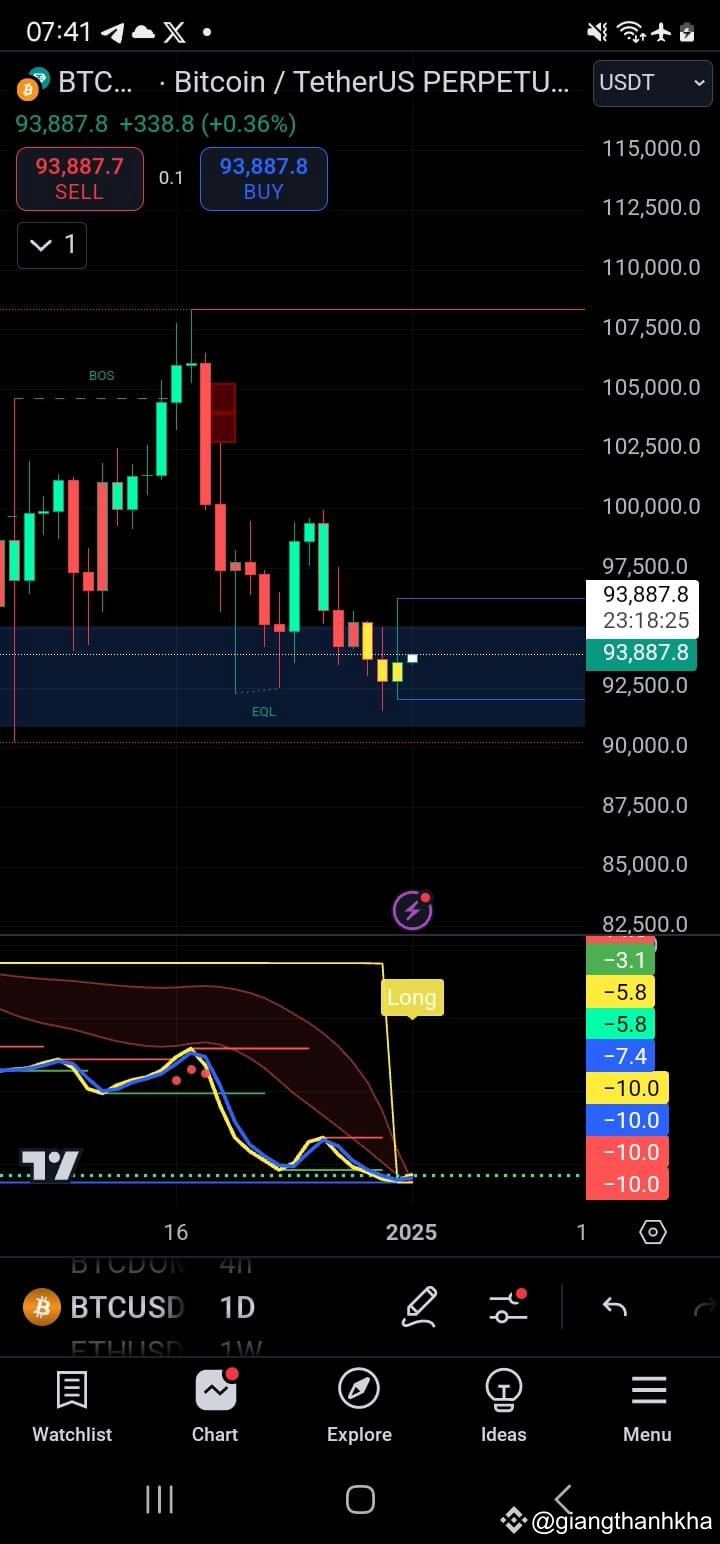Tap the Android recent apps button
This screenshot has height=1544, width=720.
pos(159,1499)
